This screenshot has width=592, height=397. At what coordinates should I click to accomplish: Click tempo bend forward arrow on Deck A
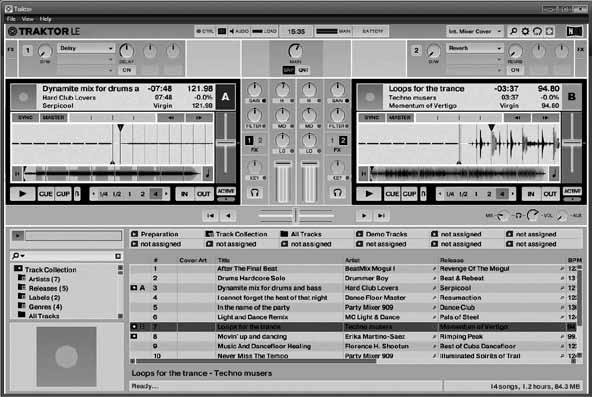[199, 118]
